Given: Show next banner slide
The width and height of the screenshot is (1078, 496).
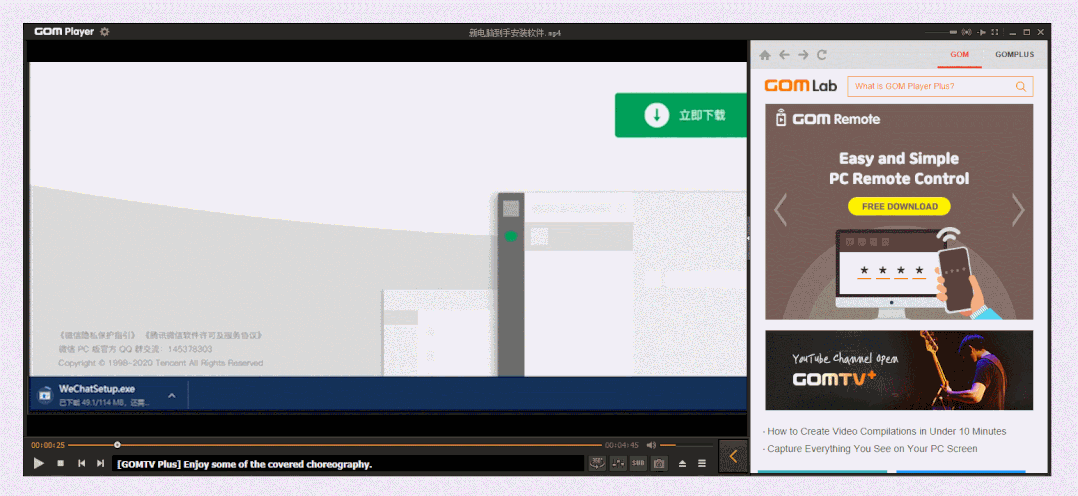Looking at the screenshot, I should (1018, 210).
